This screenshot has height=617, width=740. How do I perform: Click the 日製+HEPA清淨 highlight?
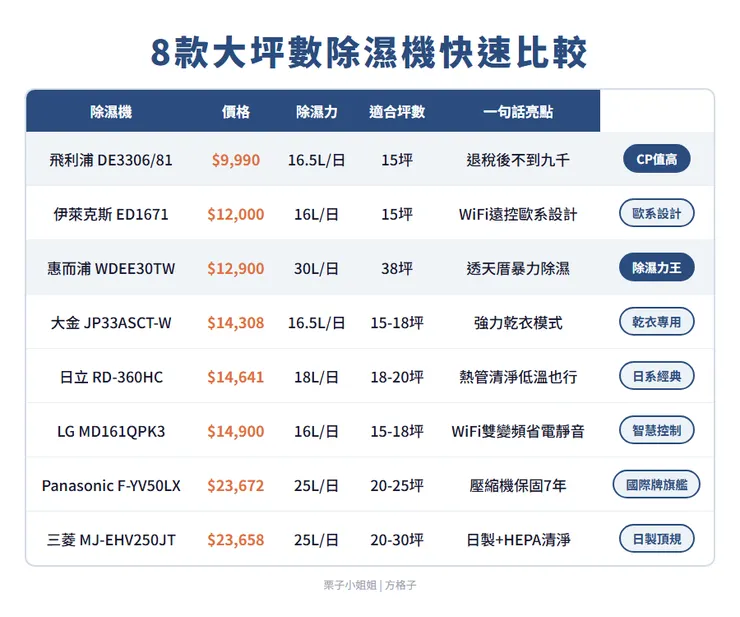click(518, 540)
